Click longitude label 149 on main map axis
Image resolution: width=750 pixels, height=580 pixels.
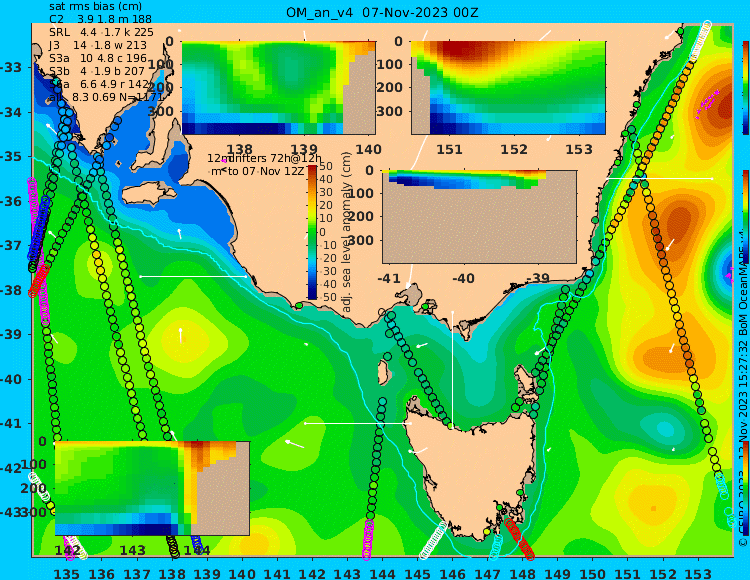click(x=558, y=574)
